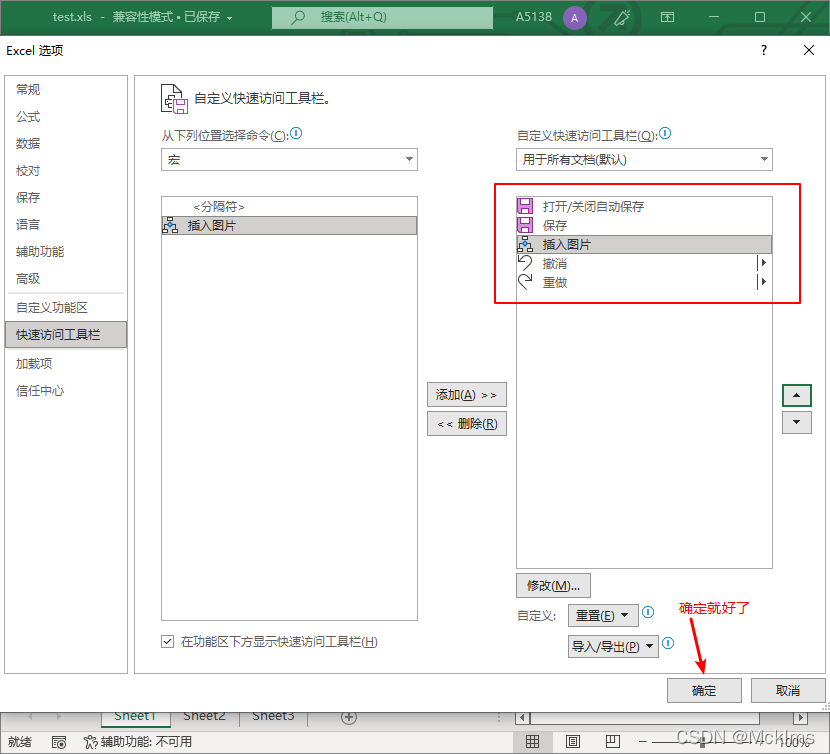Click the macro icon of 插入图片 in right list

[525, 244]
